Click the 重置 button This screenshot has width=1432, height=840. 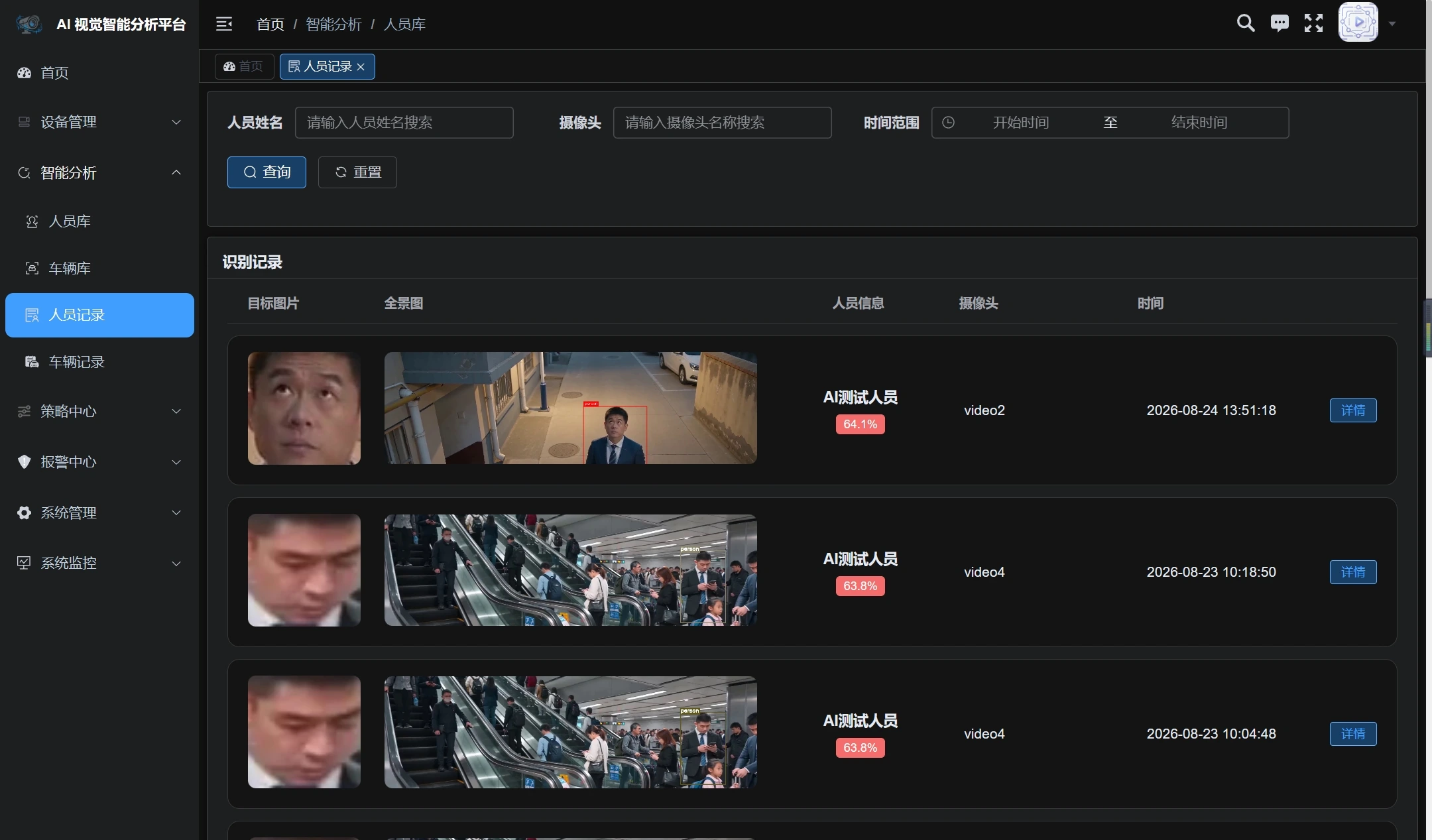tap(357, 172)
